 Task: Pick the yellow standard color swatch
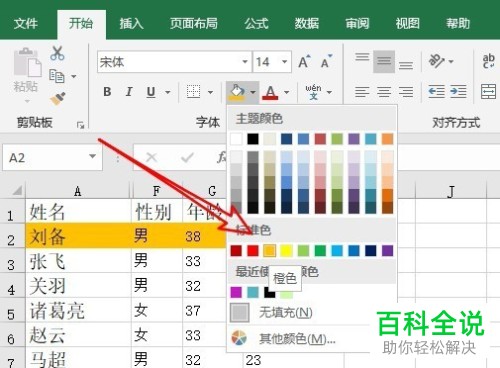click(x=286, y=250)
